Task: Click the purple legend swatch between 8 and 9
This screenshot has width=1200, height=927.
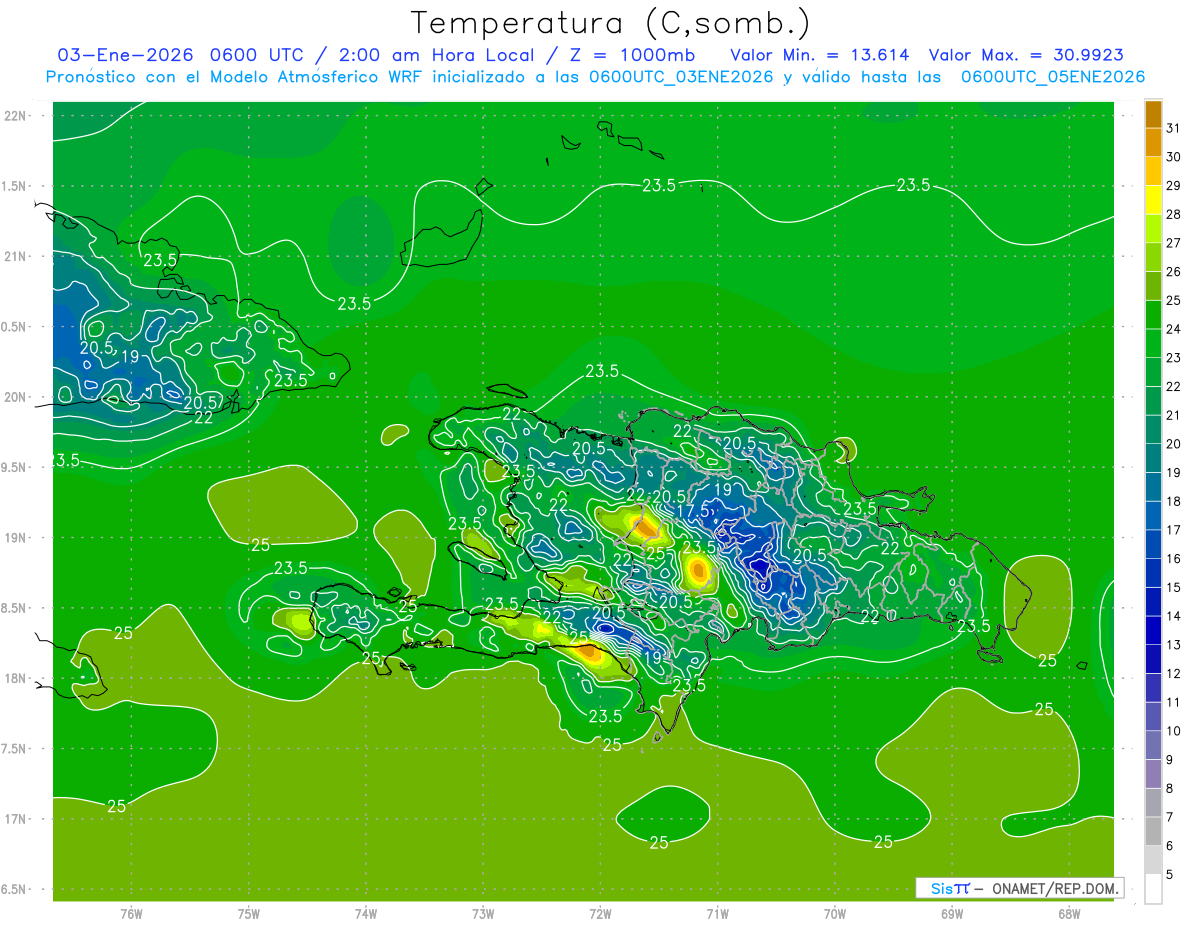Action: (1153, 775)
